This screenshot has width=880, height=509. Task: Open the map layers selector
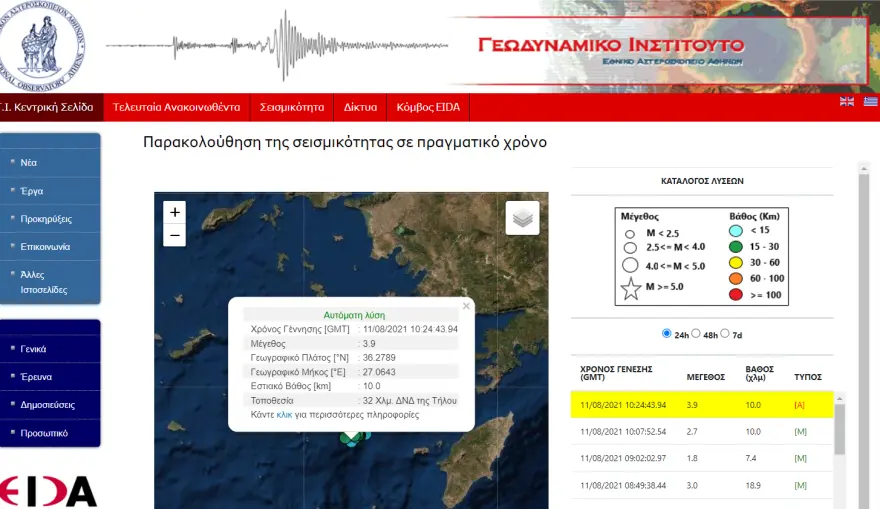pyautogui.click(x=522, y=217)
